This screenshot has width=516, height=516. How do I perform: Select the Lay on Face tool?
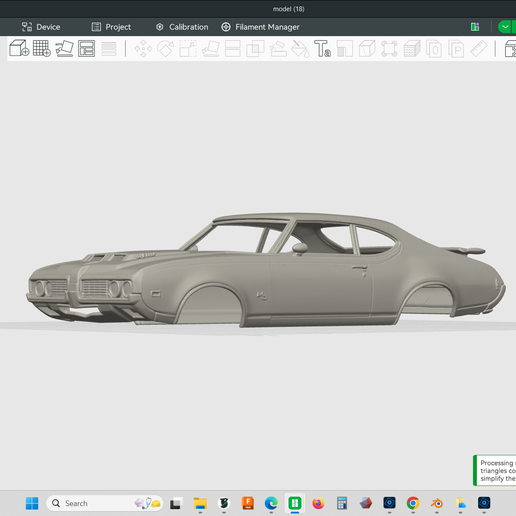click(210, 49)
